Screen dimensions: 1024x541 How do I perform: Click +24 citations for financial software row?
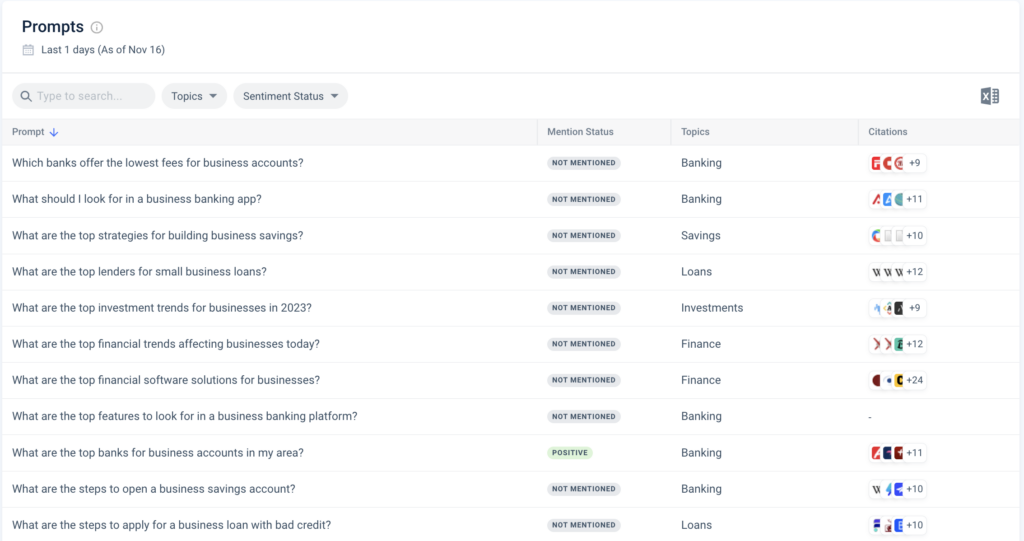[914, 380]
